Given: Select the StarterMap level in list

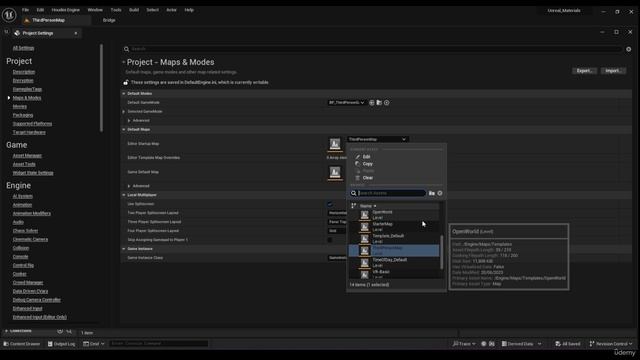Looking at the screenshot, I should click(x=394, y=227).
